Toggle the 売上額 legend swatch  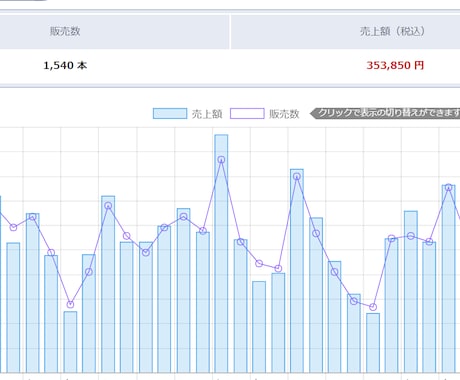(x=170, y=114)
